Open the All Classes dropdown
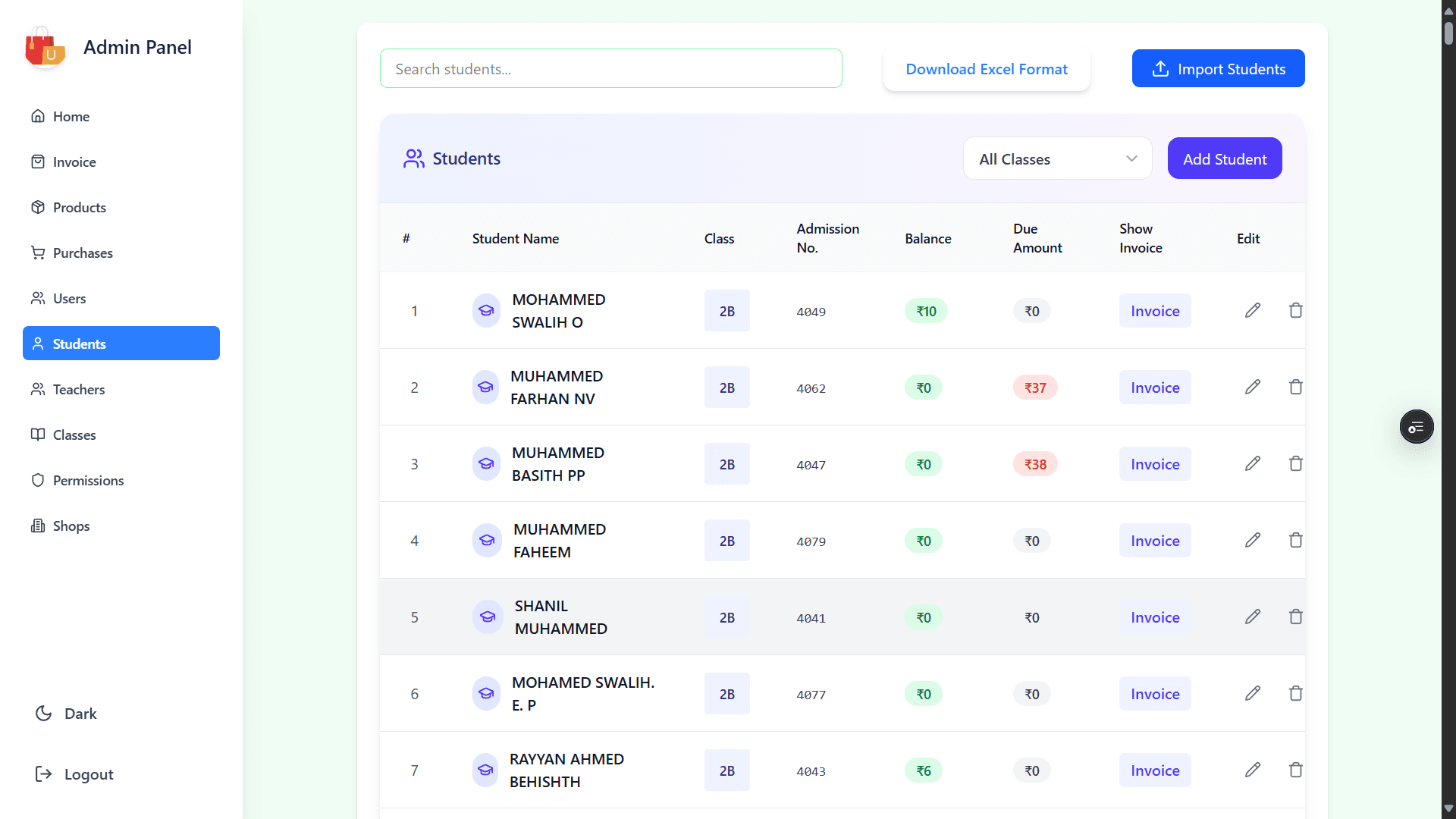1456x819 pixels. pyautogui.click(x=1057, y=158)
